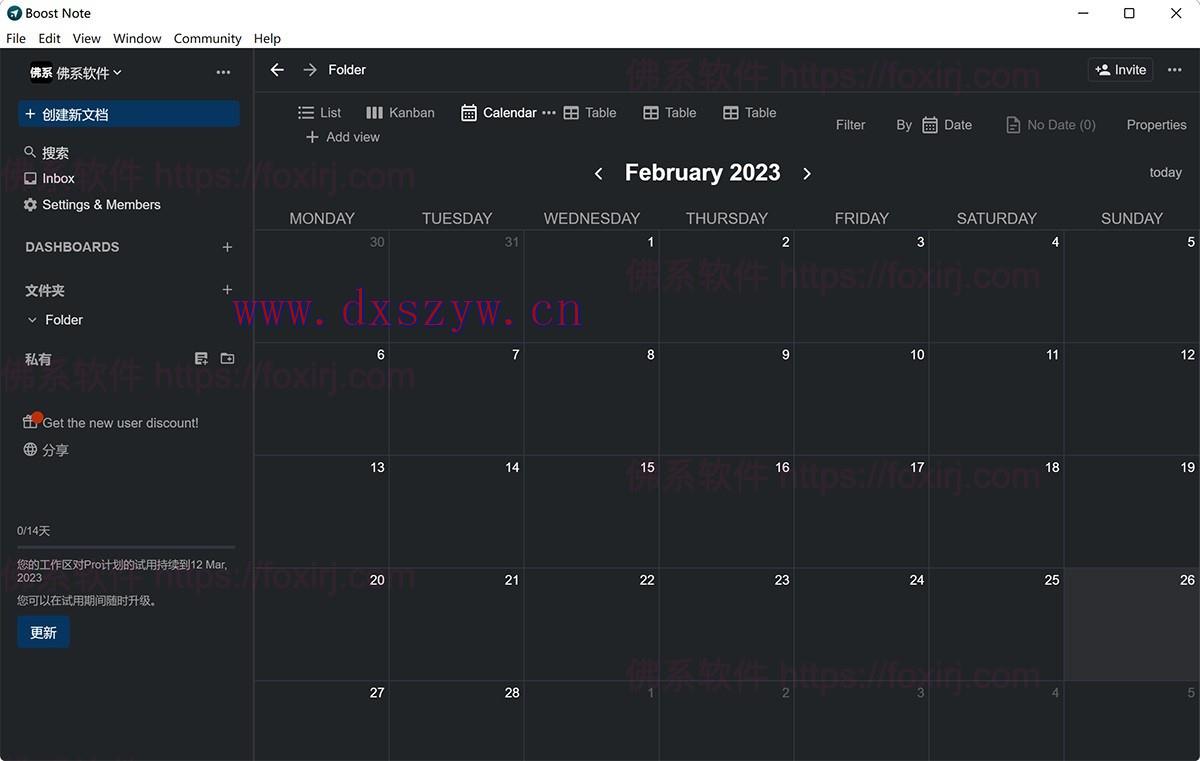This screenshot has width=1200, height=761.
Task: Go forward using the right arrow icon
Action: point(310,70)
